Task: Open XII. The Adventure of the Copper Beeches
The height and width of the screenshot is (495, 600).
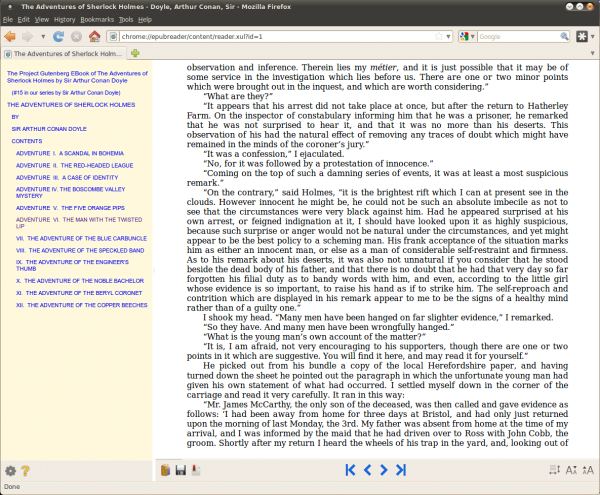Action: (82, 305)
